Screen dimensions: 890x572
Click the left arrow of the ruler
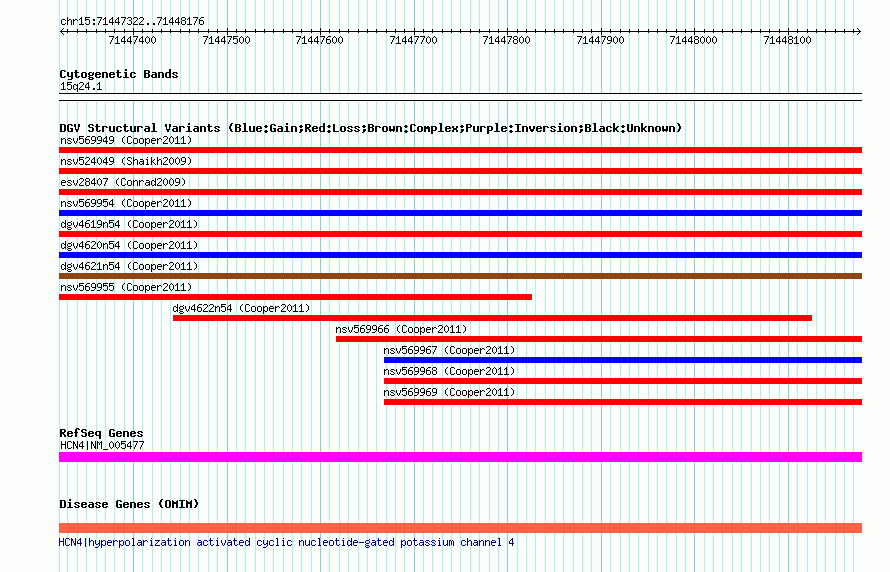click(x=62, y=32)
